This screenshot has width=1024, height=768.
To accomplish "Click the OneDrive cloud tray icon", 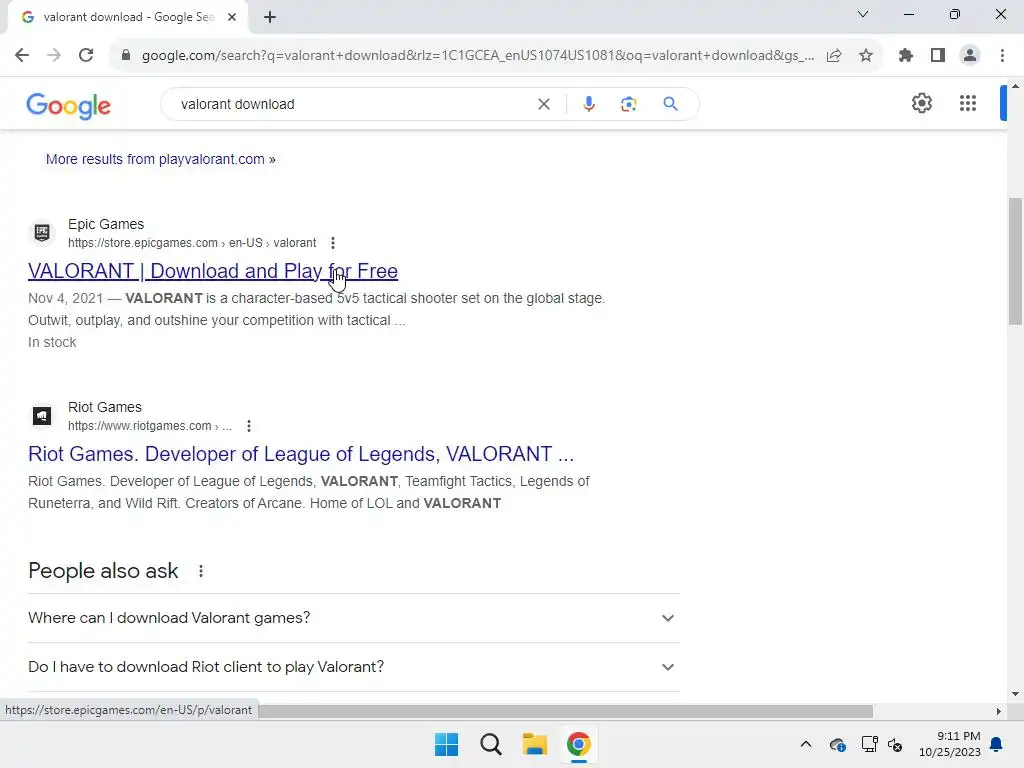I will [x=837, y=744].
